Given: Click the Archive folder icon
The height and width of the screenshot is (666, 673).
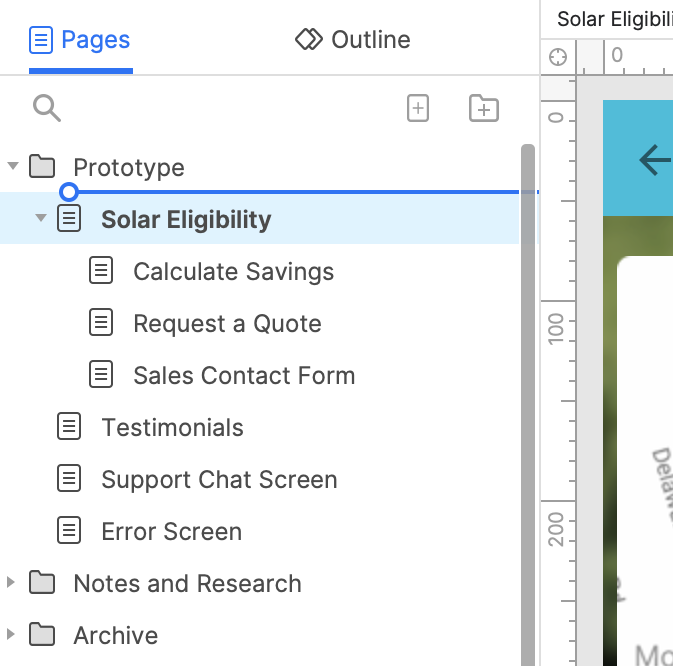Looking at the screenshot, I should click(42, 635).
